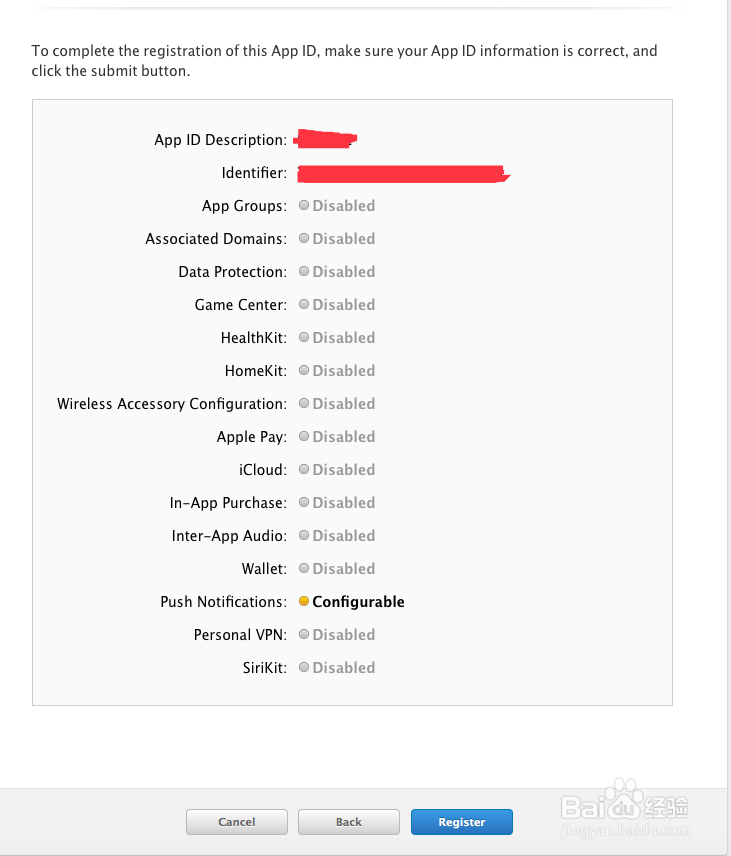Image resolution: width=731 pixels, height=856 pixels.
Task: Click the gray App Groups status dot
Action: pos(304,205)
